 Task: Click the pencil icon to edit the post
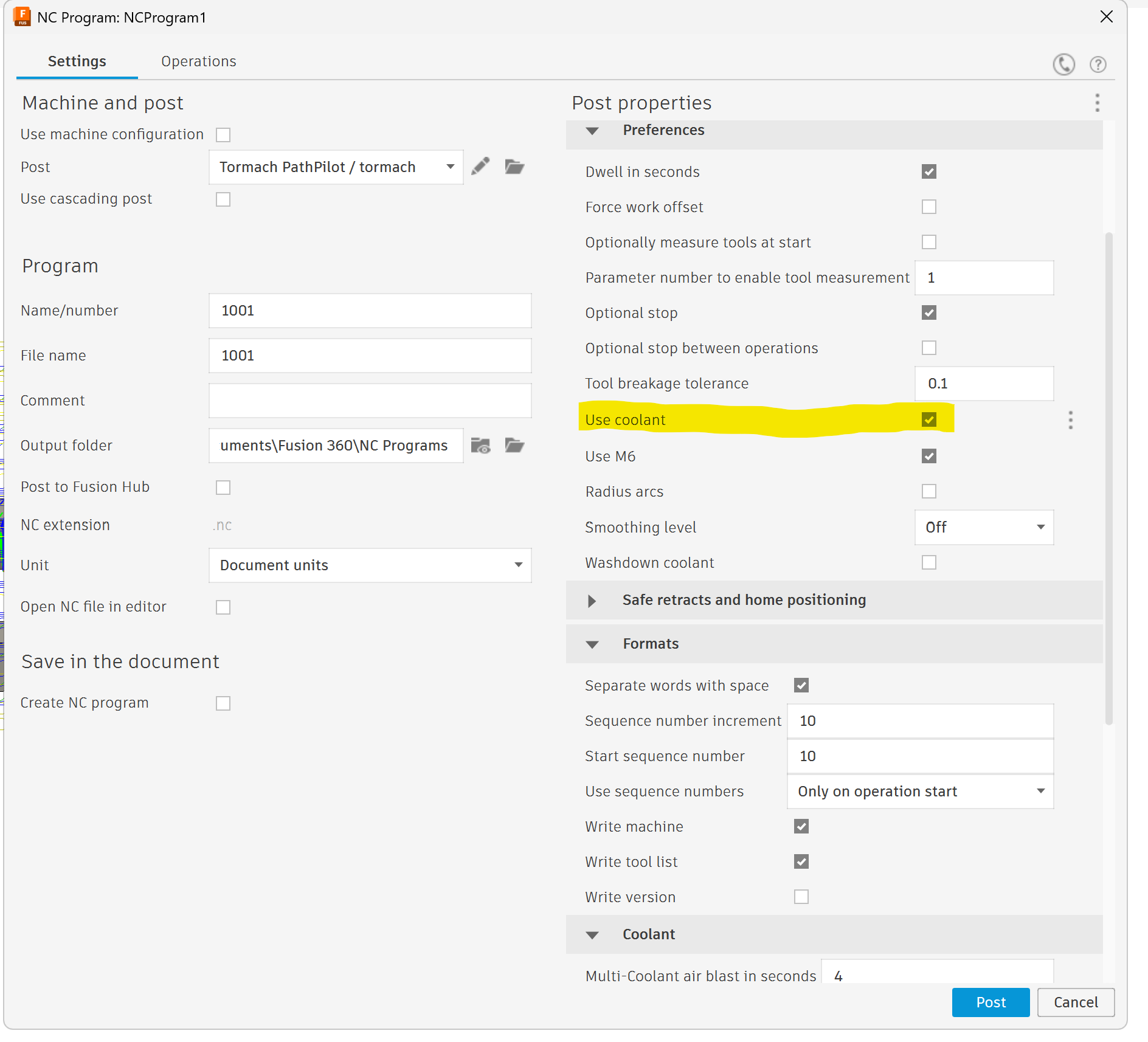tap(480, 166)
